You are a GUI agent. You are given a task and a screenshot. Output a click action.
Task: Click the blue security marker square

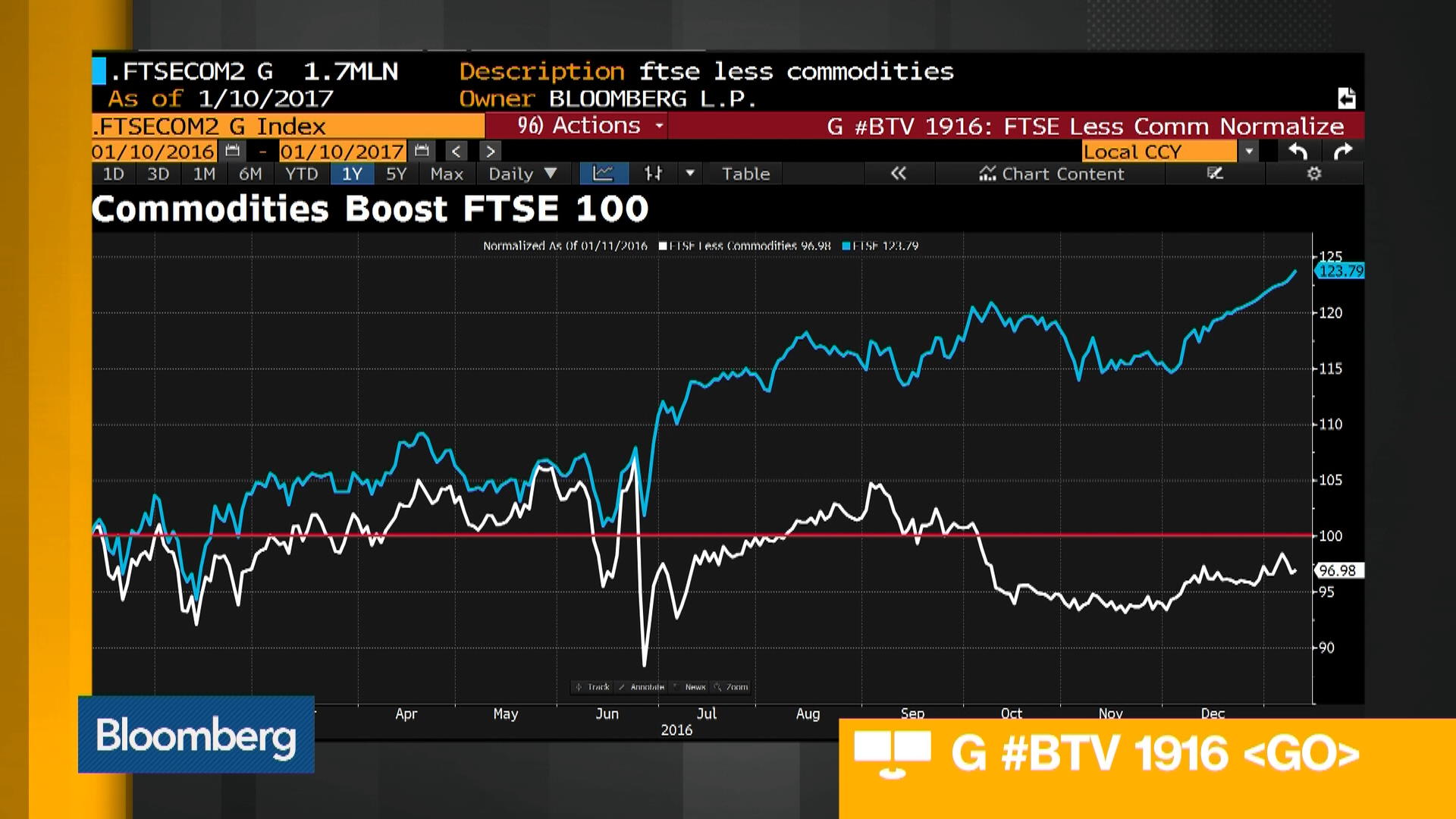pyautogui.click(x=99, y=71)
